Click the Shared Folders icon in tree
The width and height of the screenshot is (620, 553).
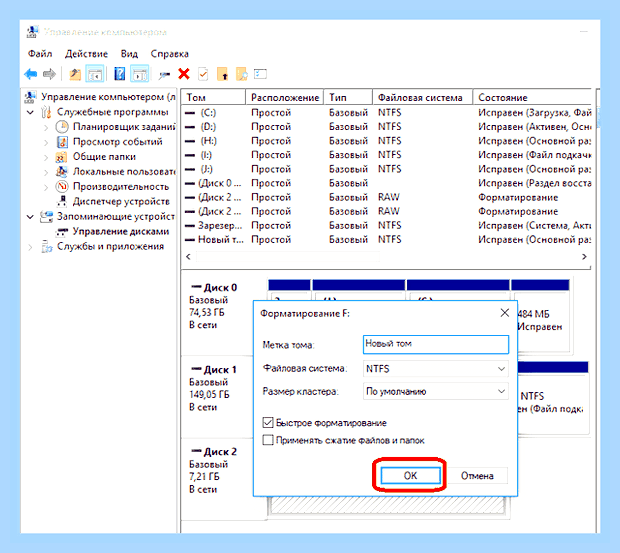[61, 157]
